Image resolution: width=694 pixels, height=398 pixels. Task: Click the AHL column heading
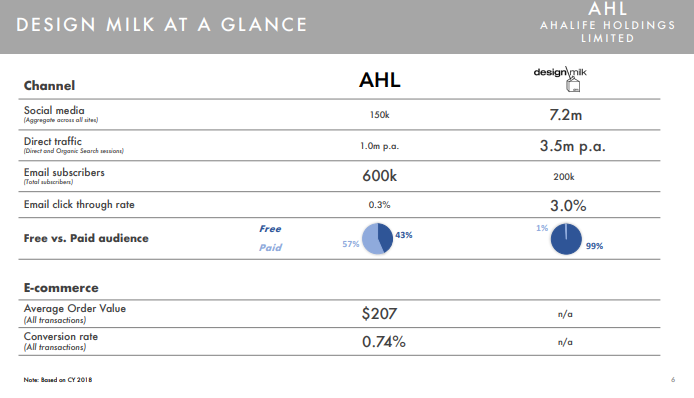click(380, 80)
